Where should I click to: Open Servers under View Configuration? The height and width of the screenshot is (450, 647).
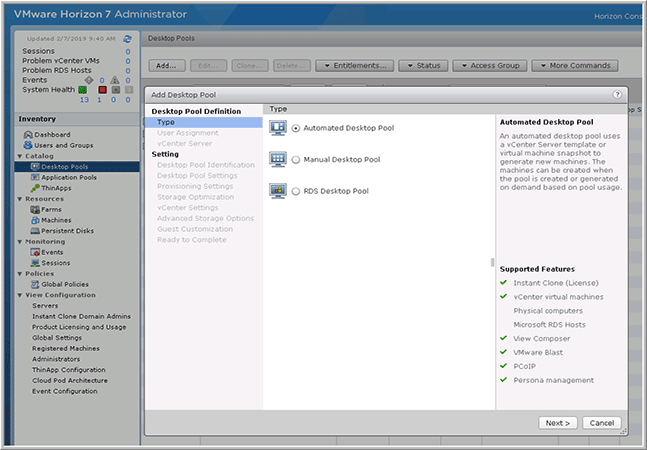(45, 306)
